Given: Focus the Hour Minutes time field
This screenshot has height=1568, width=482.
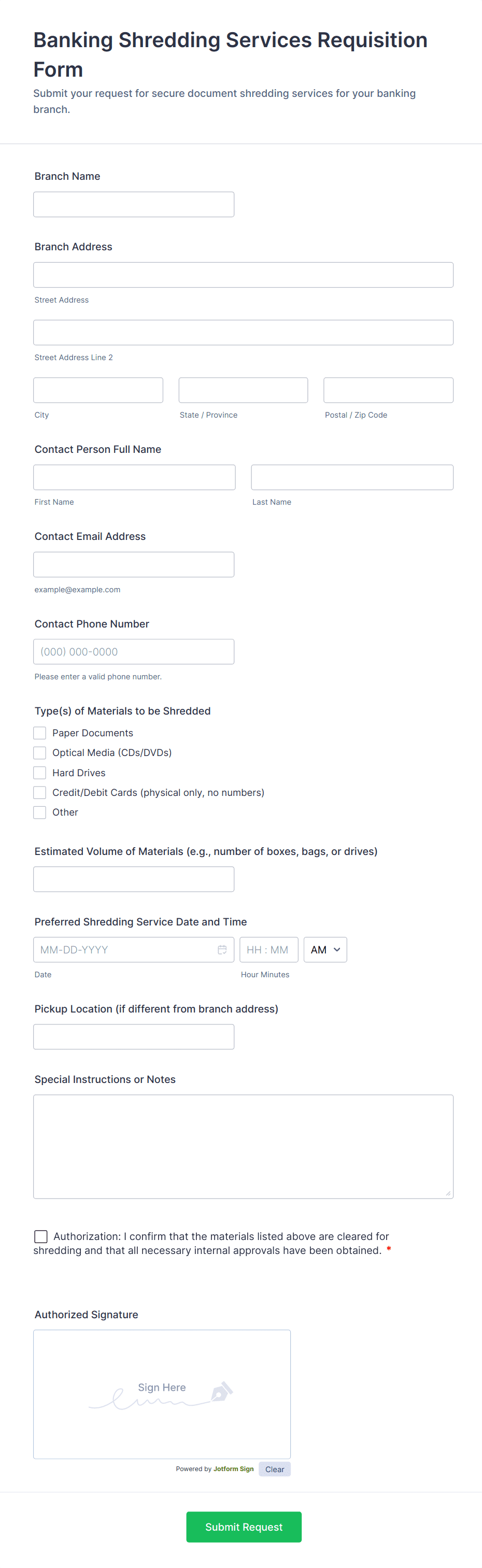Looking at the screenshot, I should 268,950.
